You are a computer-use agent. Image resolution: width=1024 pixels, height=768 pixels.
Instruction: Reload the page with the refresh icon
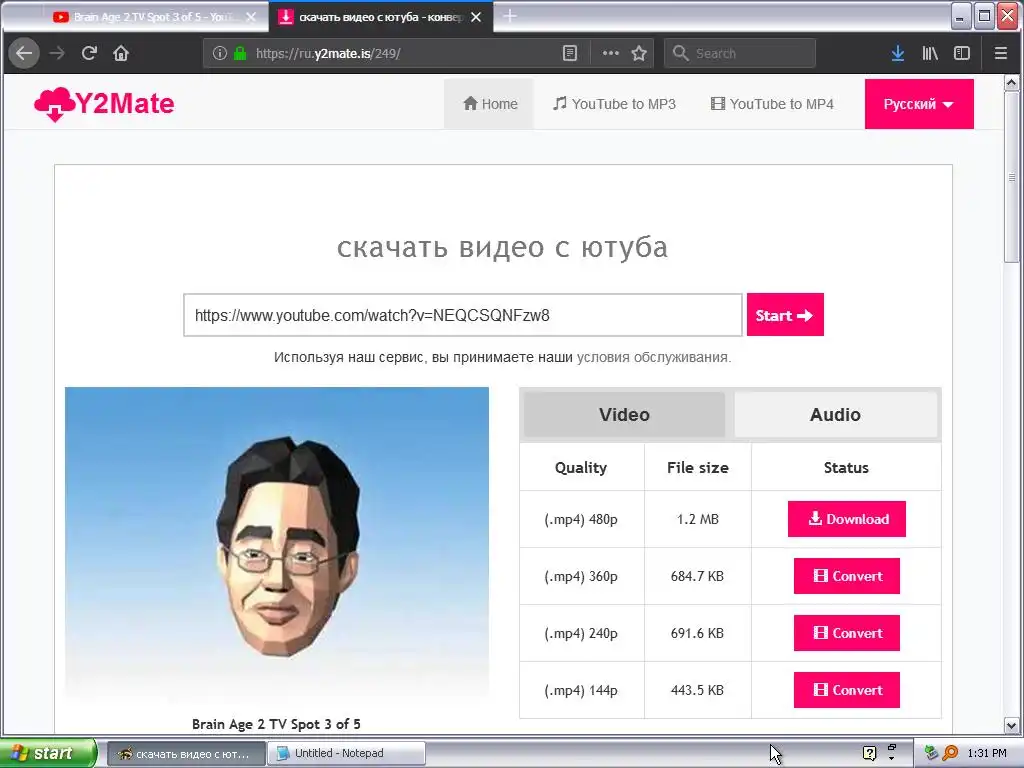coord(89,54)
